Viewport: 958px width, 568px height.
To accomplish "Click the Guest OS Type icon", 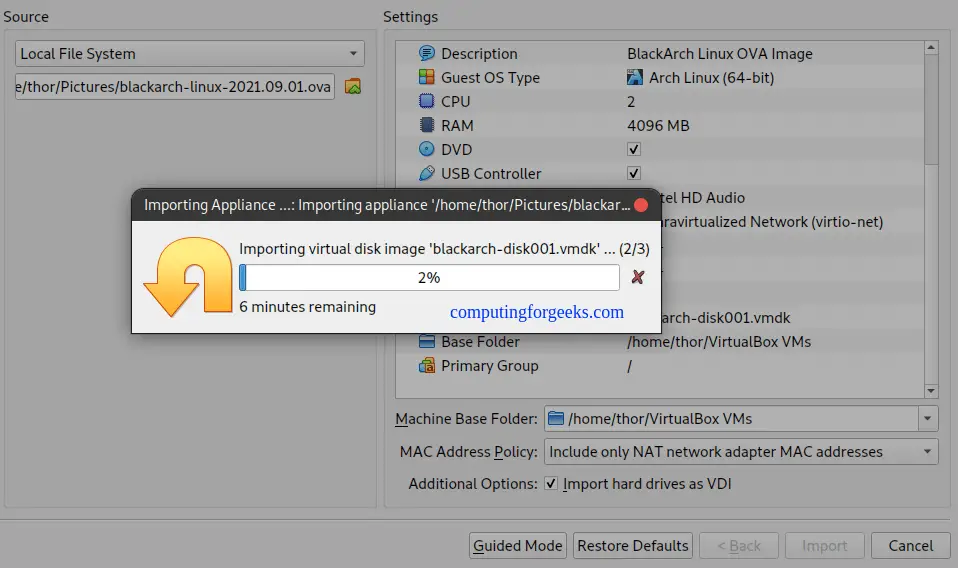I will pyautogui.click(x=426, y=78).
